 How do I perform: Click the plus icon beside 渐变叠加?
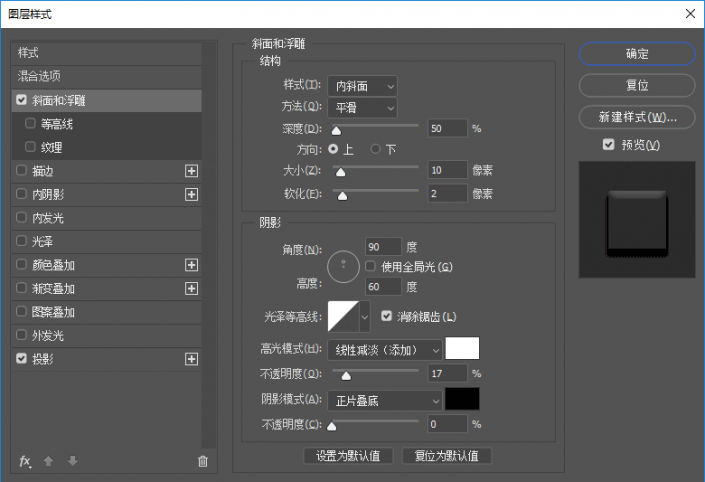tap(192, 288)
